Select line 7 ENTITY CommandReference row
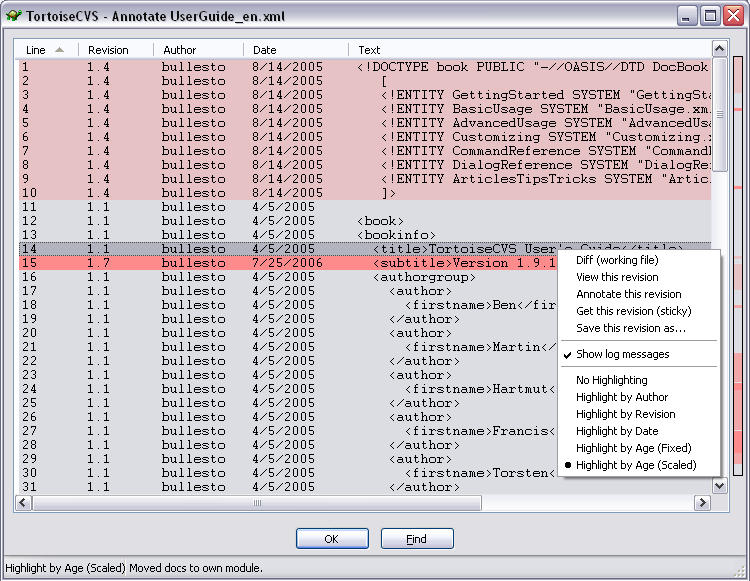The width and height of the screenshot is (750, 581). point(365,151)
